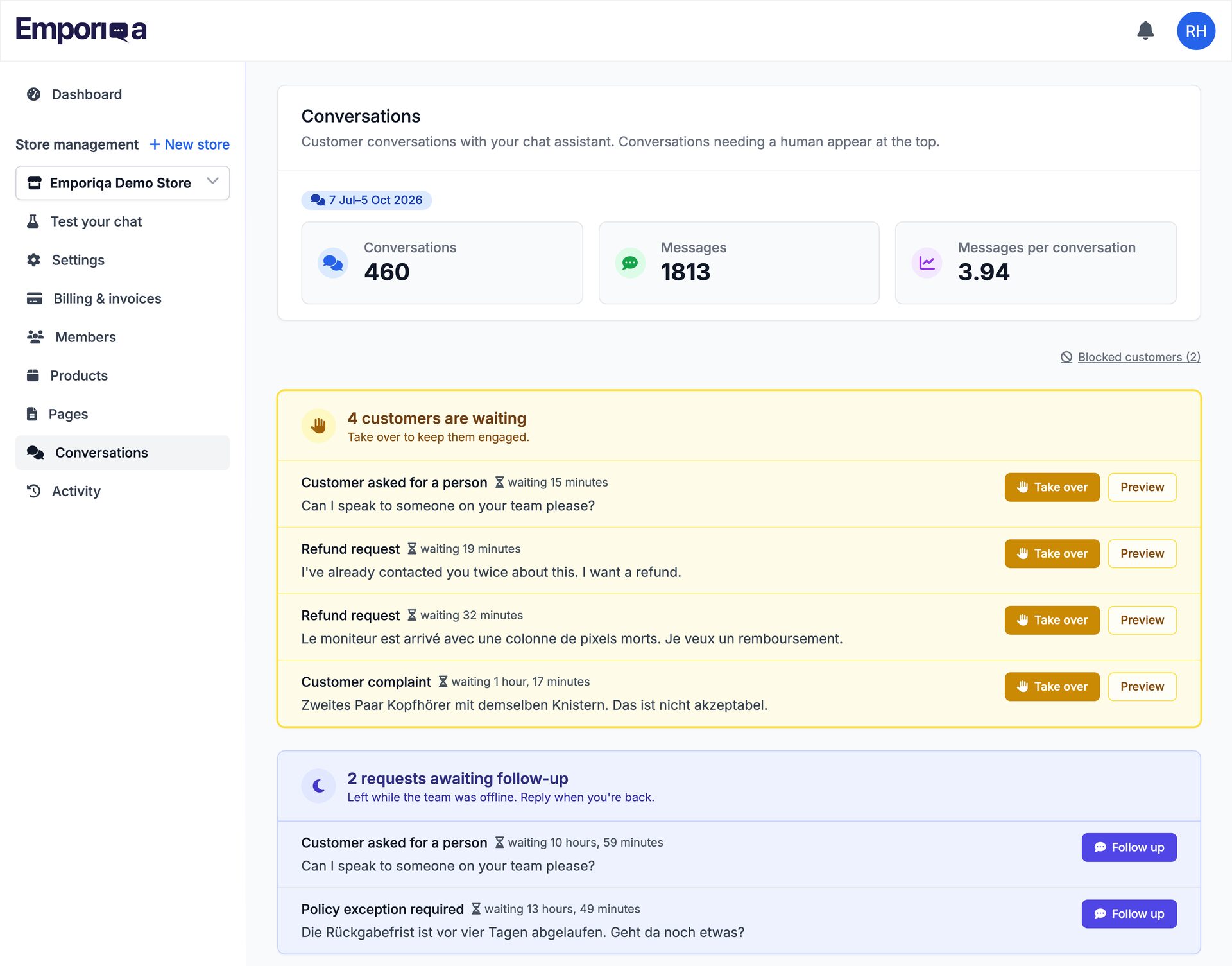The image size is (1232, 966).
Task: Click '2 requests awaiting follow-up' heading
Action: click(x=458, y=779)
